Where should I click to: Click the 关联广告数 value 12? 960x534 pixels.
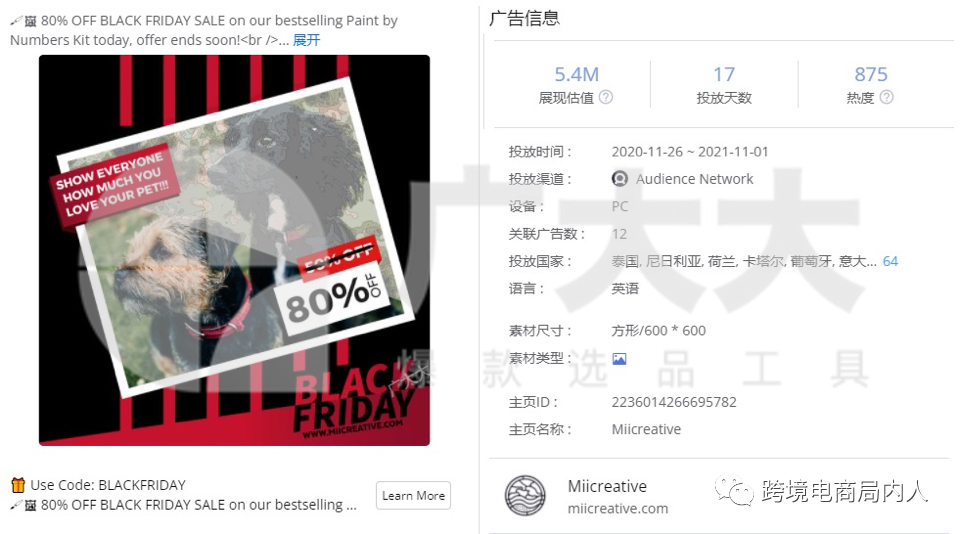[x=619, y=234]
